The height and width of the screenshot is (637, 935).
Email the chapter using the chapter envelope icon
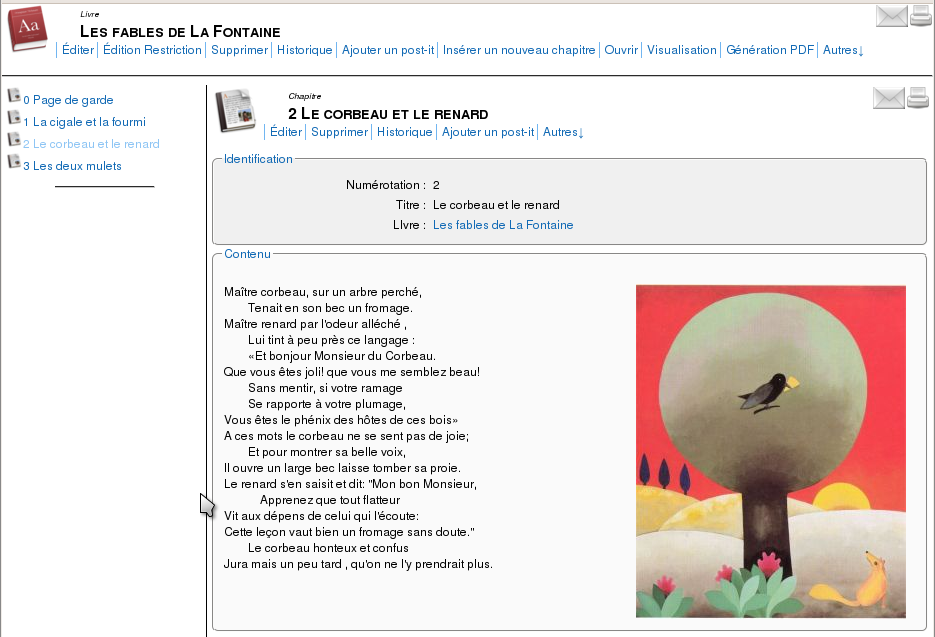[888, 98]
